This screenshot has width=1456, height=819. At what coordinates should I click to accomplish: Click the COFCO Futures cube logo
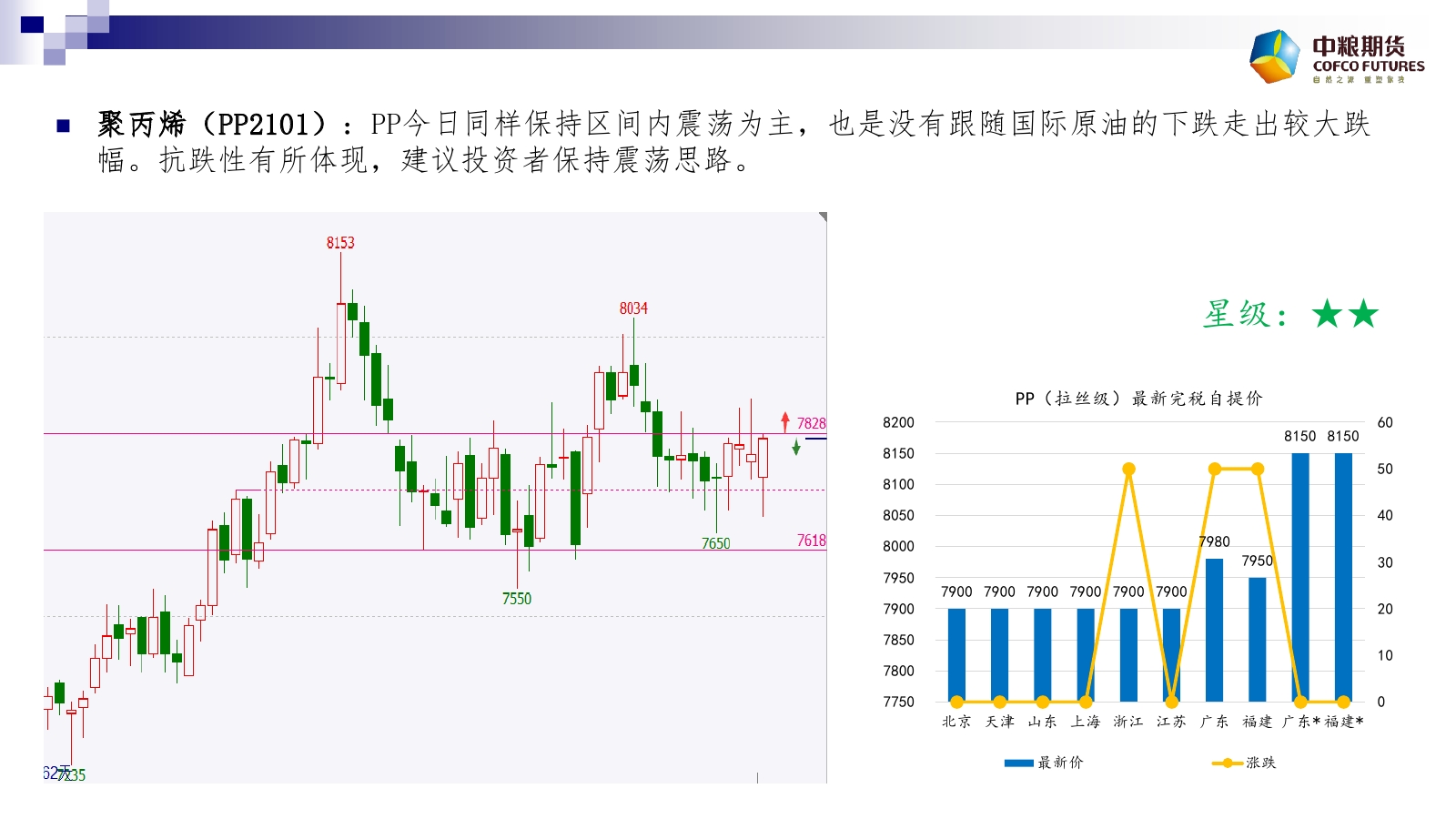tap(1275, 56)
